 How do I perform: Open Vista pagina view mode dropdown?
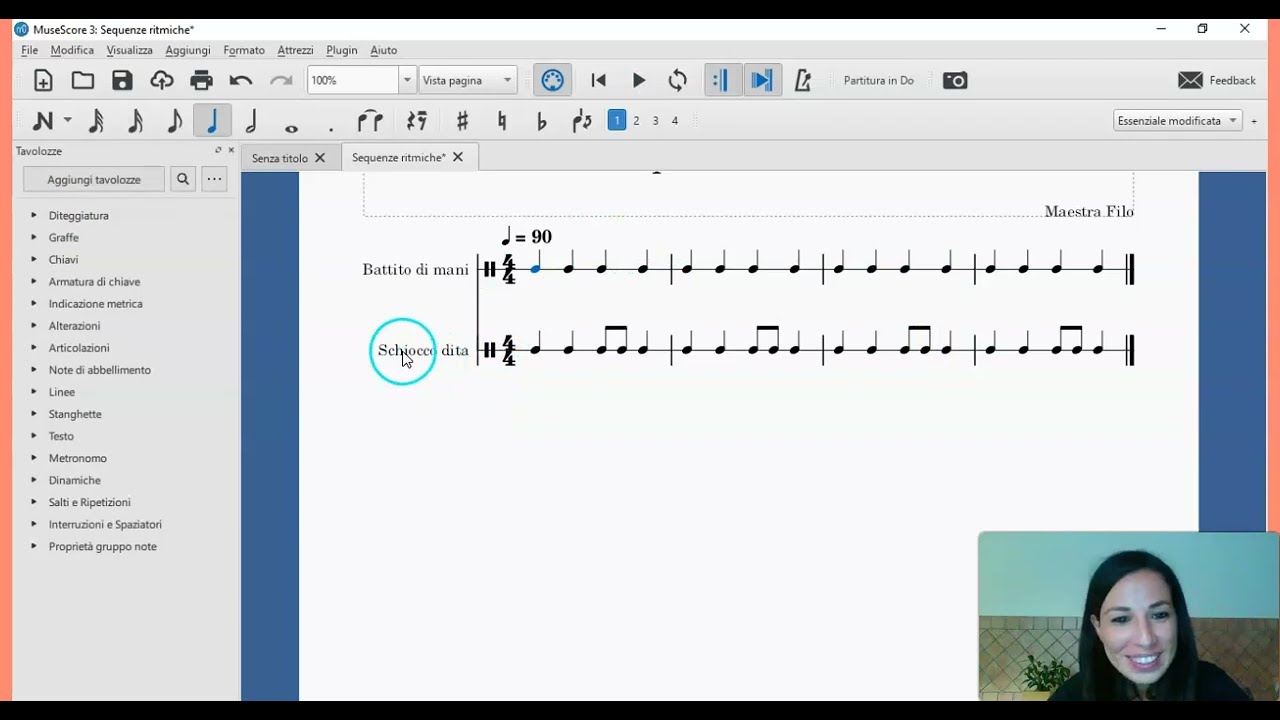pos(467,81)
